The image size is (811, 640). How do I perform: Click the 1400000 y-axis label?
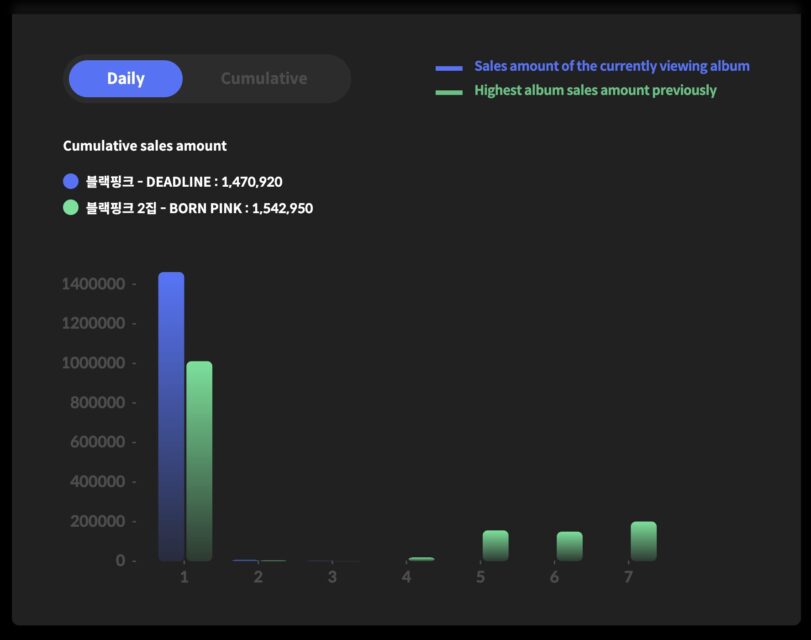[x=93, y=284]
